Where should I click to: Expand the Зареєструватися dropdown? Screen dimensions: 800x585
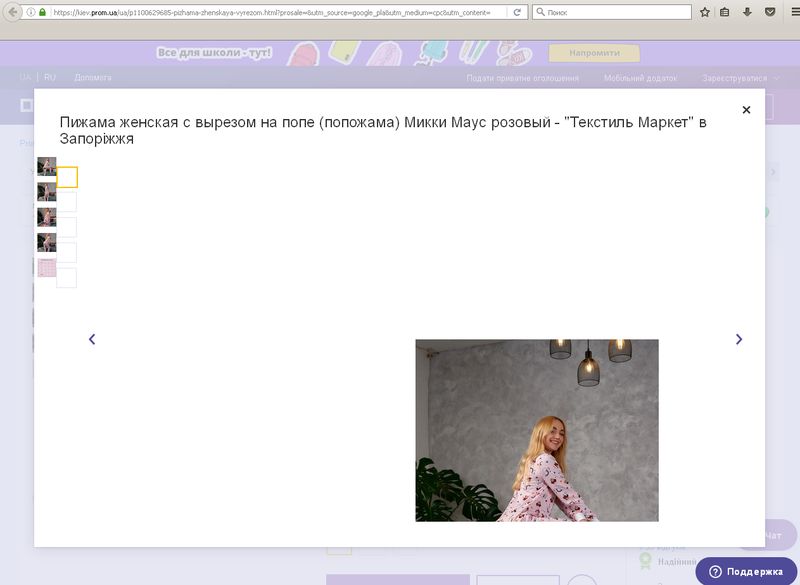[x=741, y=78]
